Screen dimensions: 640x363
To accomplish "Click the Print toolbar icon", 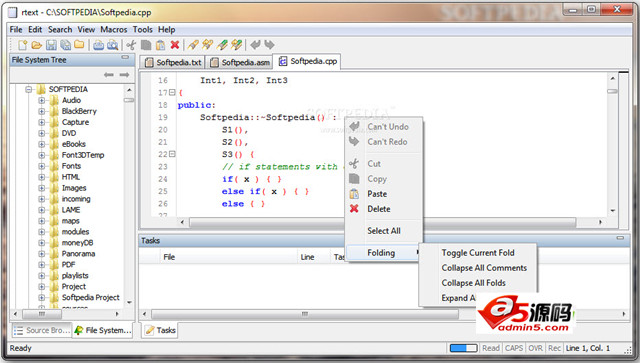I will [98, 45].
